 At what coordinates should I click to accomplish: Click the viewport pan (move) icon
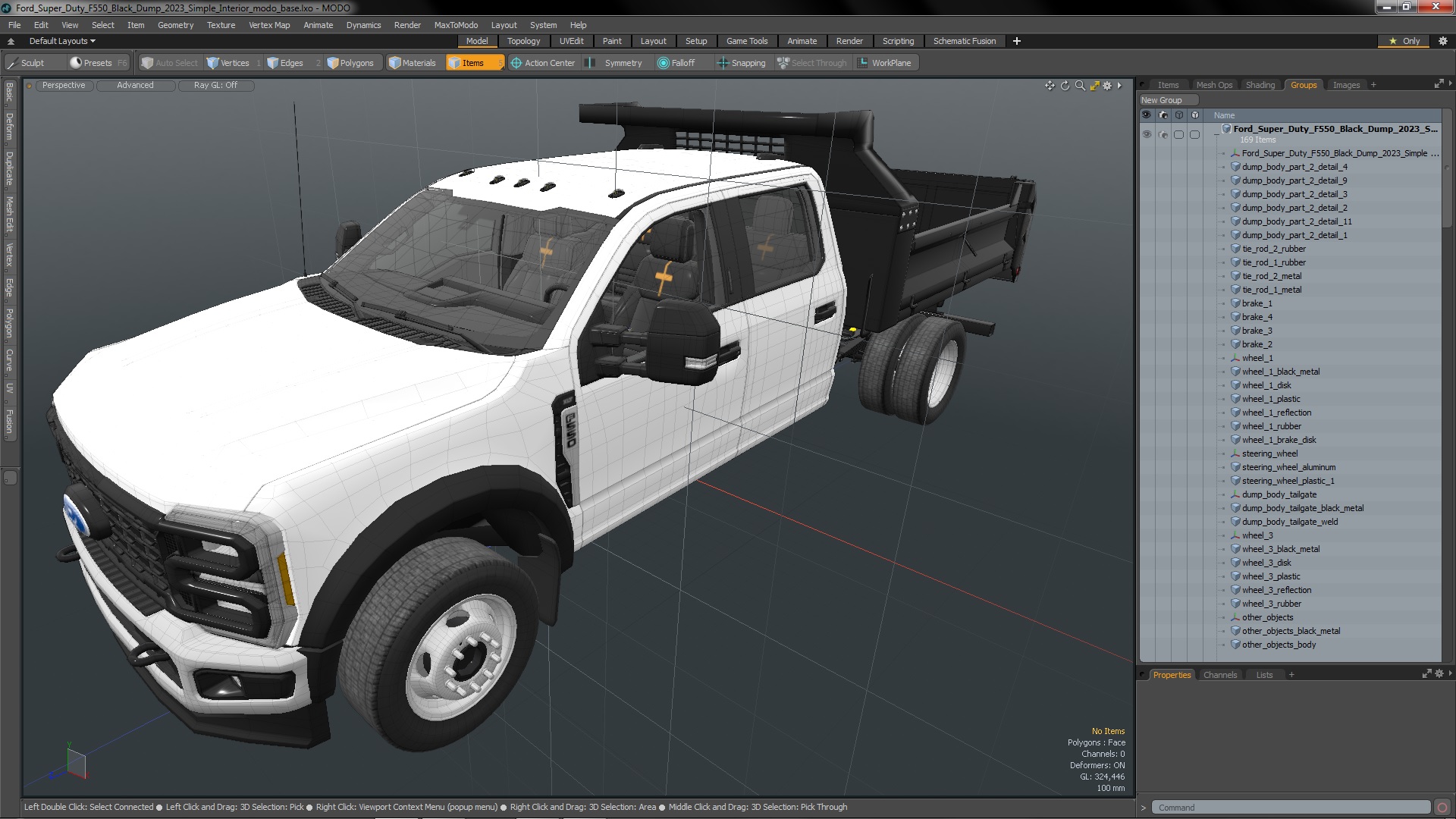tap(1050, 86)
